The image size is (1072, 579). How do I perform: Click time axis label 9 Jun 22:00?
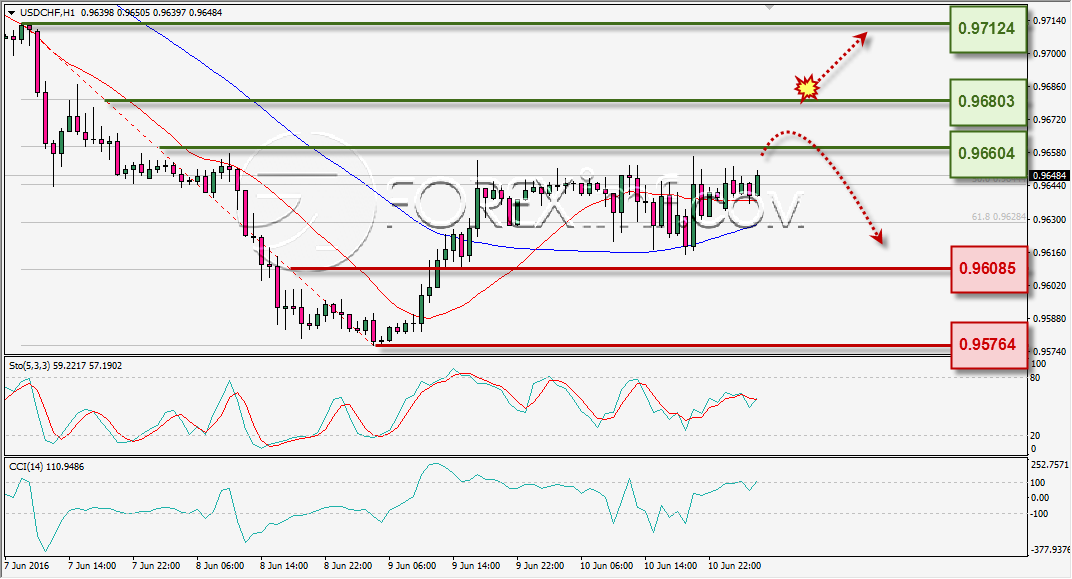tap(540, 566)
